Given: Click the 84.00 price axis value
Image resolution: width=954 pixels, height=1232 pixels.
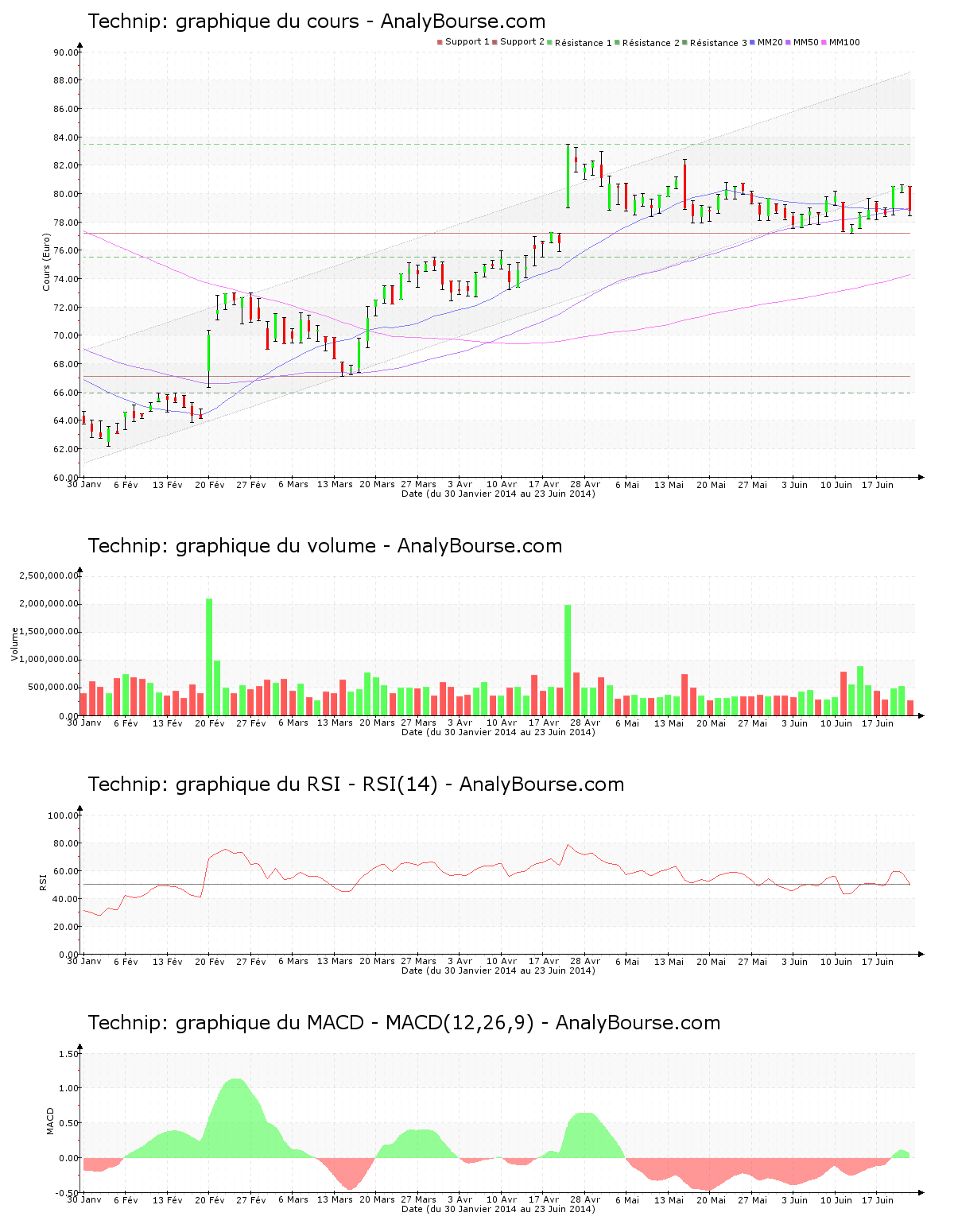Looking at the screenshot, I should coord(66,138).
